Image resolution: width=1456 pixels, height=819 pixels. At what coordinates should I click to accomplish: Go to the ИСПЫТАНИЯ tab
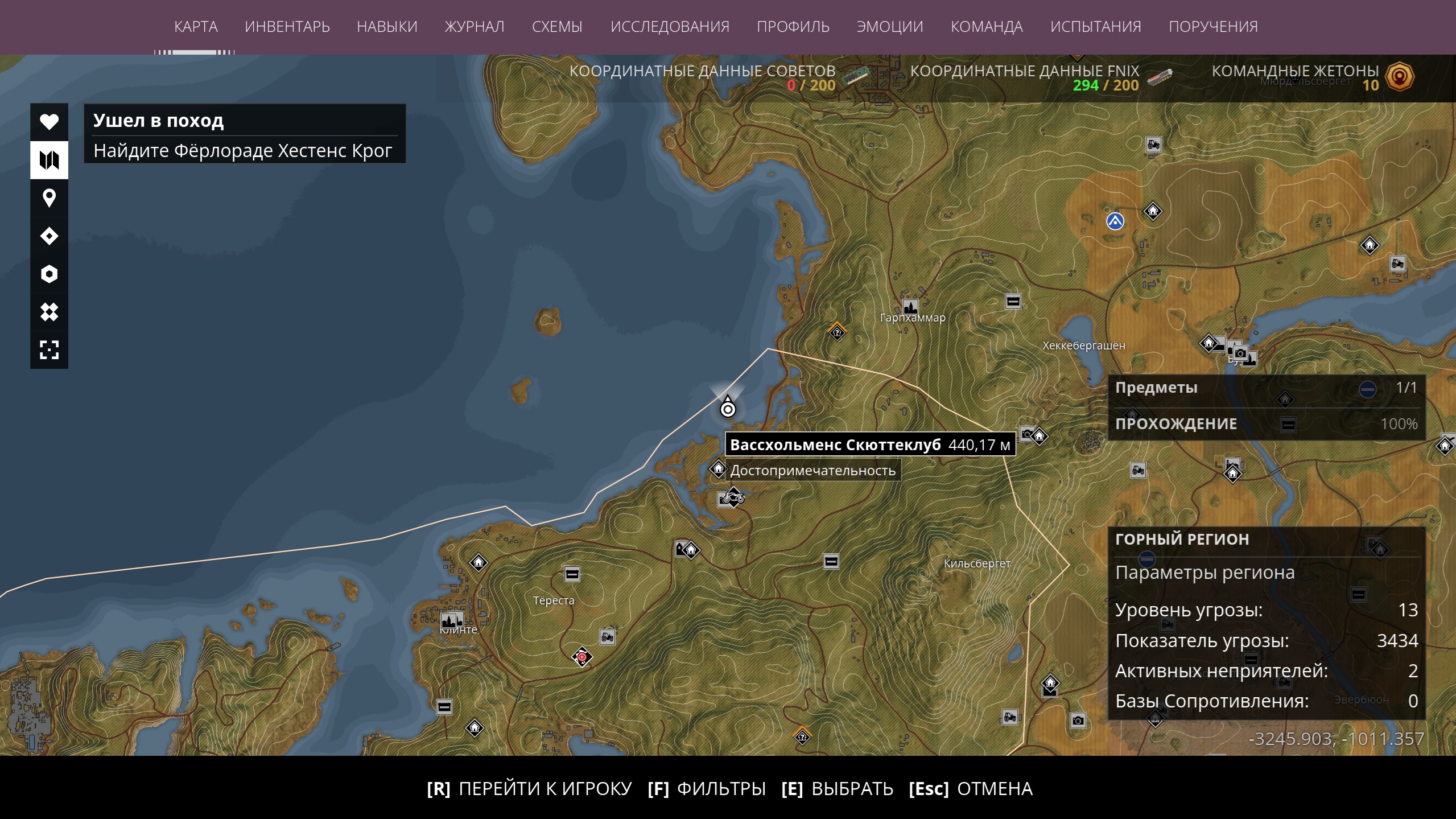[1095, 27]
